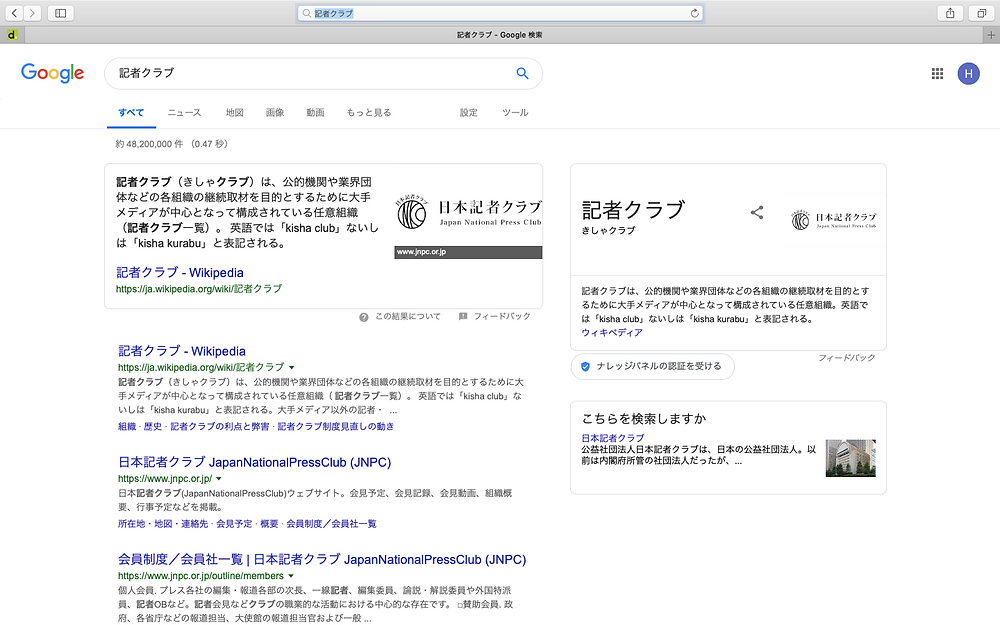Open the ウィキペディア link in knowledge panel
Viewport: 1000px width, 625px height.
[x=612, y=333]
